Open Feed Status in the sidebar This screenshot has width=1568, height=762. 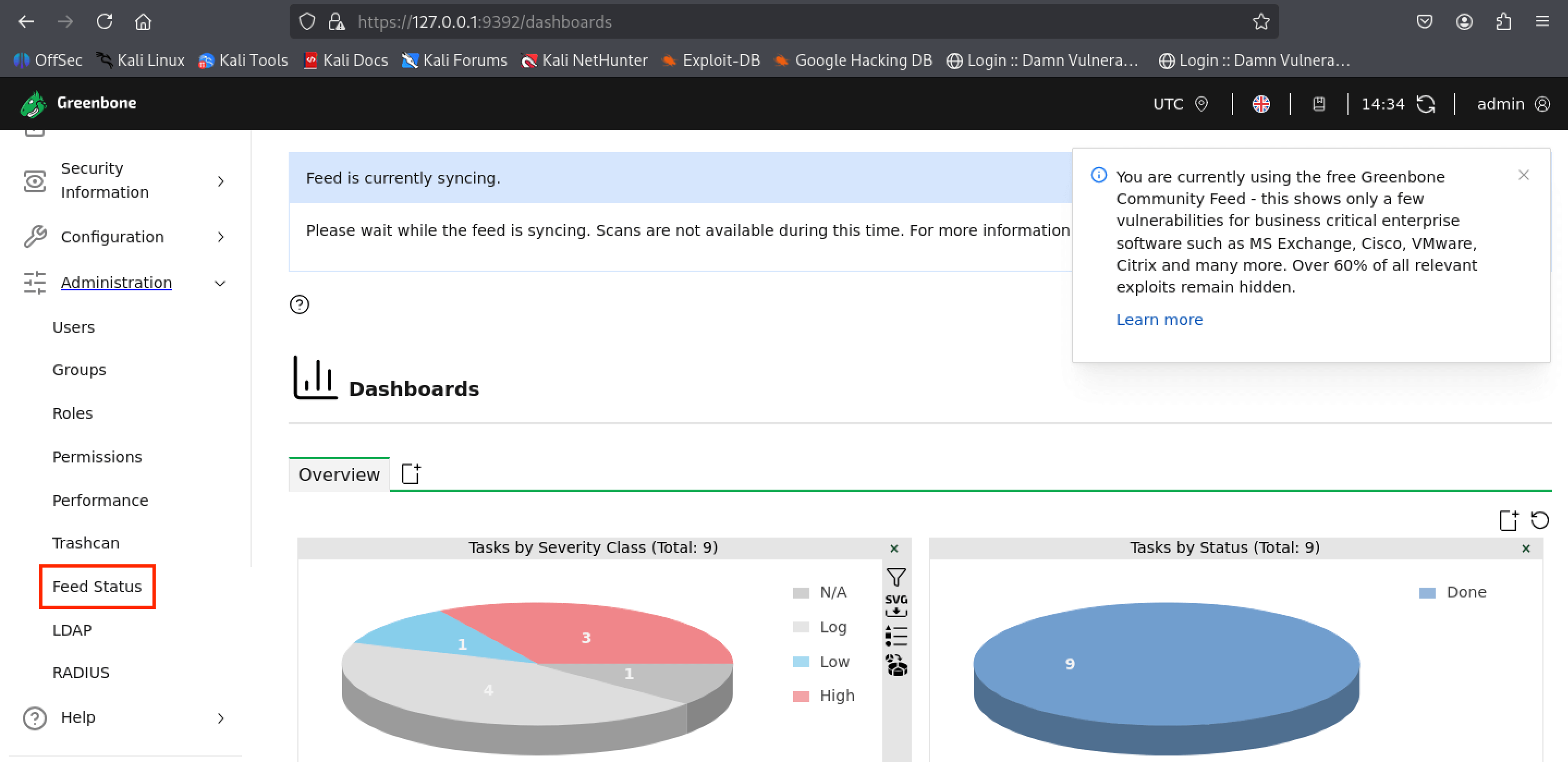(97, 586)
